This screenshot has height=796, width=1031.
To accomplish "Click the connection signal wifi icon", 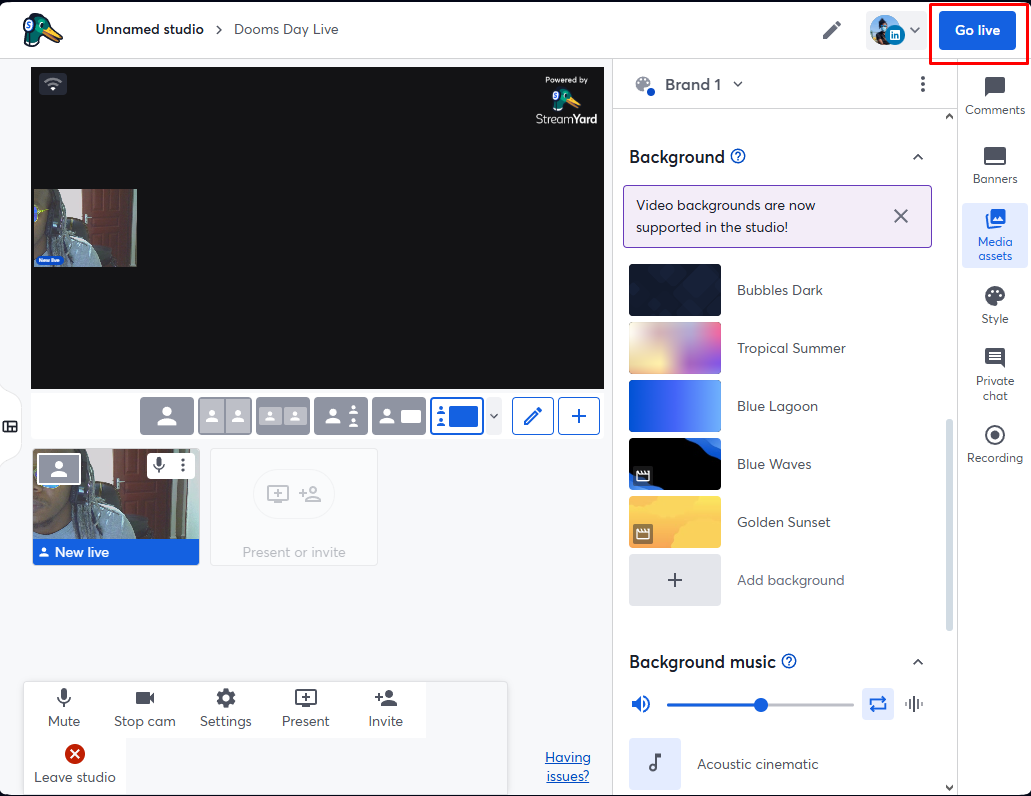I will point(53,84).
